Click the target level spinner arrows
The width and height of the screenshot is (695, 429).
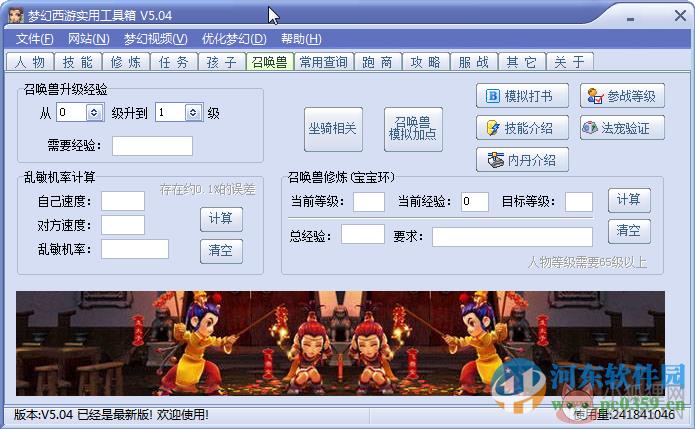click(x=193, y=113)
